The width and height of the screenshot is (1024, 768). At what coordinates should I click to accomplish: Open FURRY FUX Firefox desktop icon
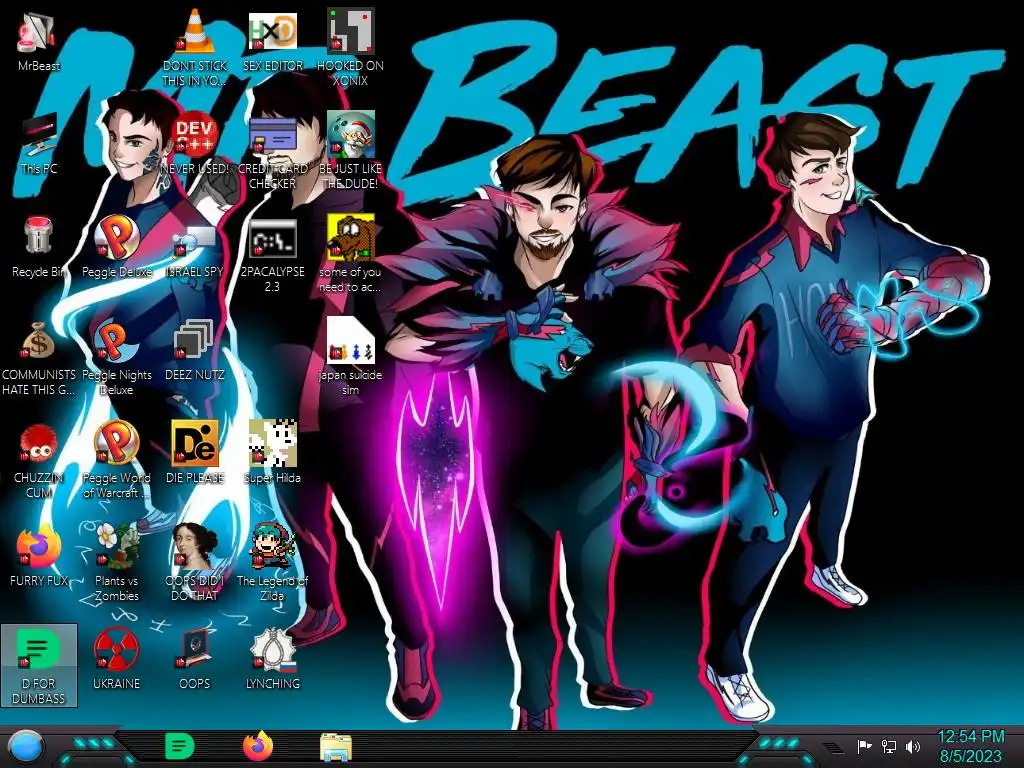tap(38, 547)
